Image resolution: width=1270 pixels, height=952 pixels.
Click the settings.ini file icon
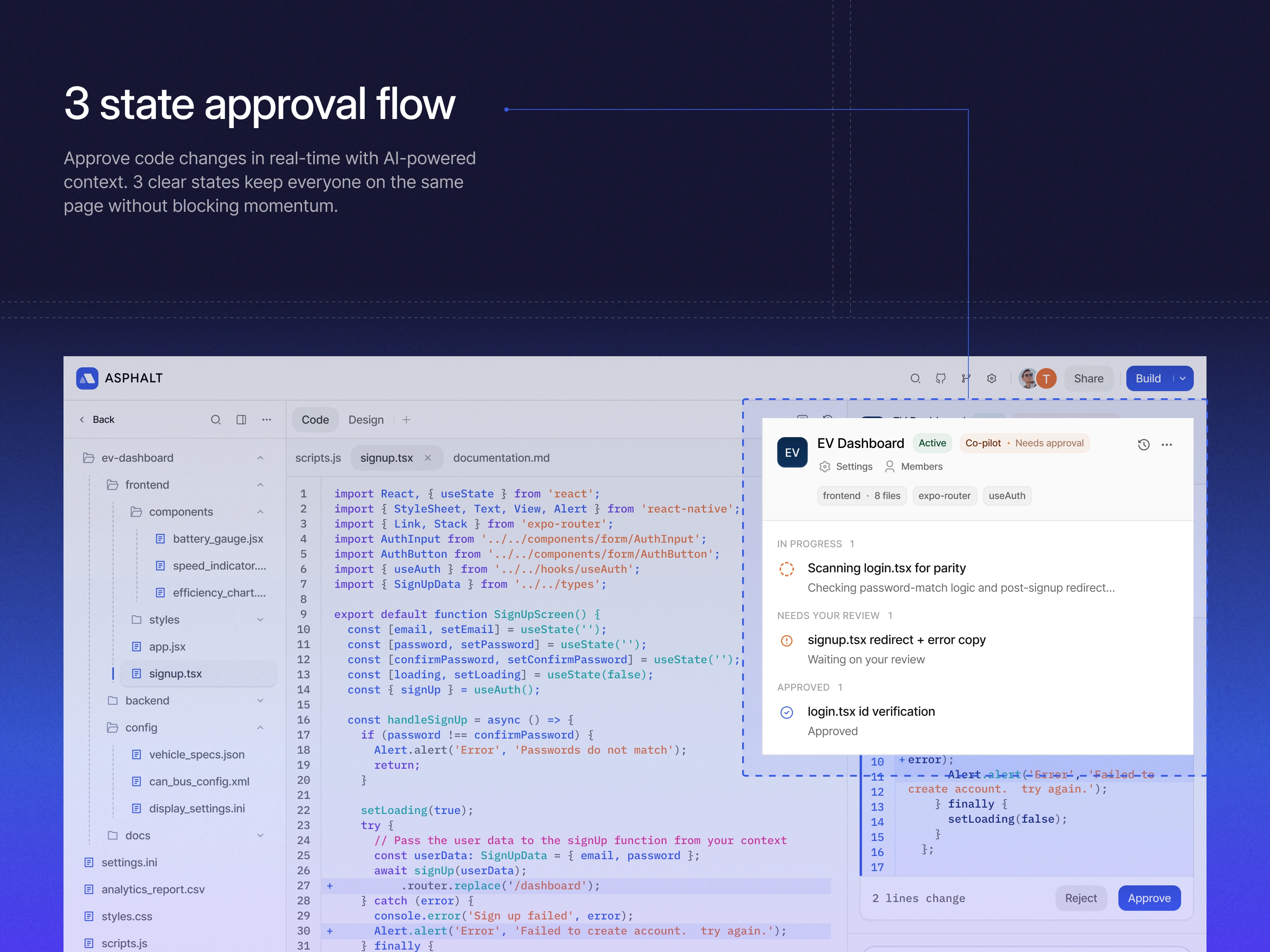click(89, 862)
